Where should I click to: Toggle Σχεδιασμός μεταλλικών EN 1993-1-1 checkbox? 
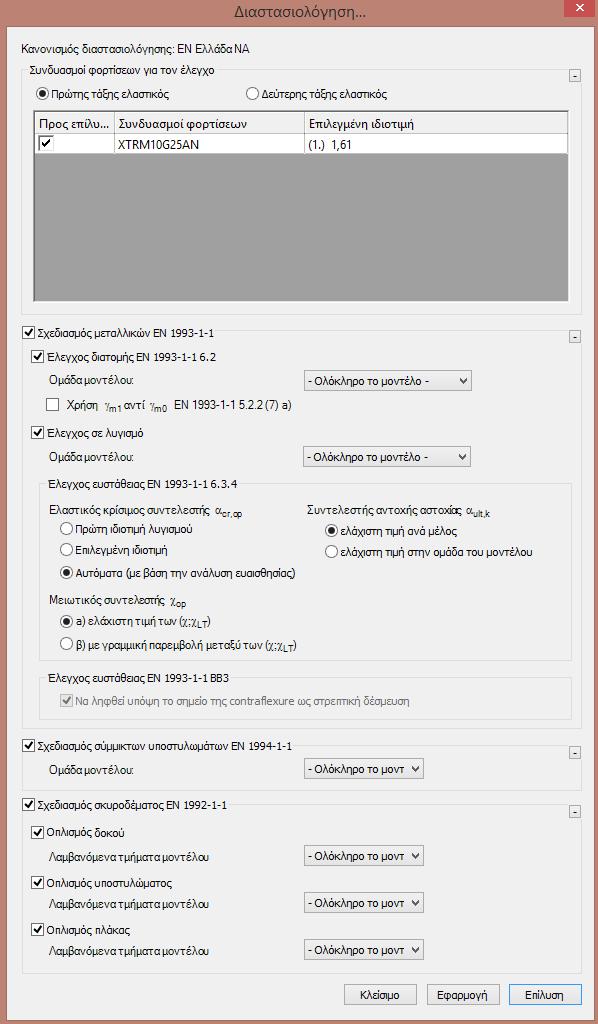click(28, 333)
